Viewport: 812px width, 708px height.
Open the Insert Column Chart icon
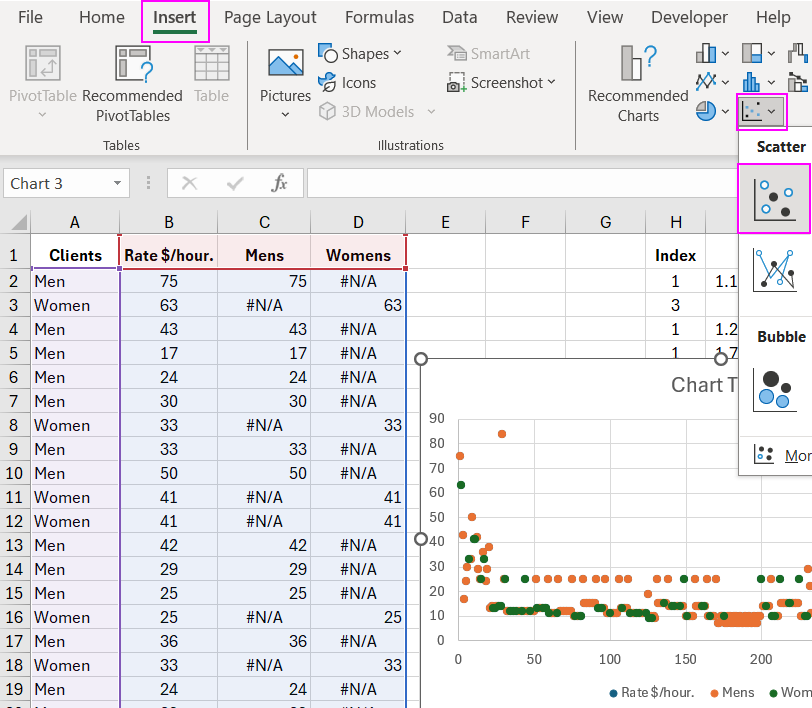click(x=705, y=52)
